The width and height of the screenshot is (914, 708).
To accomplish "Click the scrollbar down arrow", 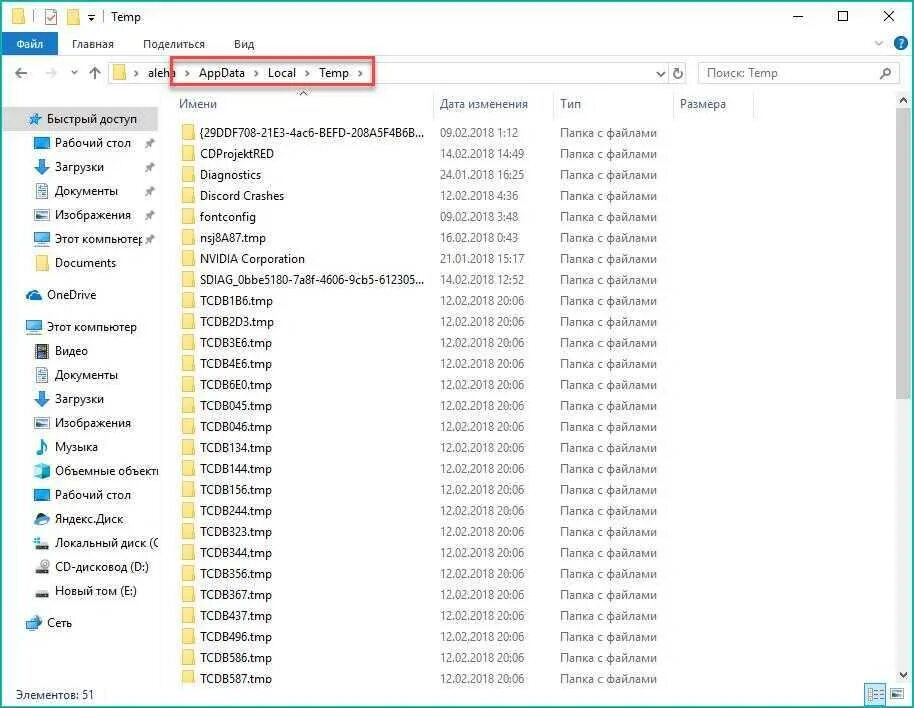I will (903, 675).
